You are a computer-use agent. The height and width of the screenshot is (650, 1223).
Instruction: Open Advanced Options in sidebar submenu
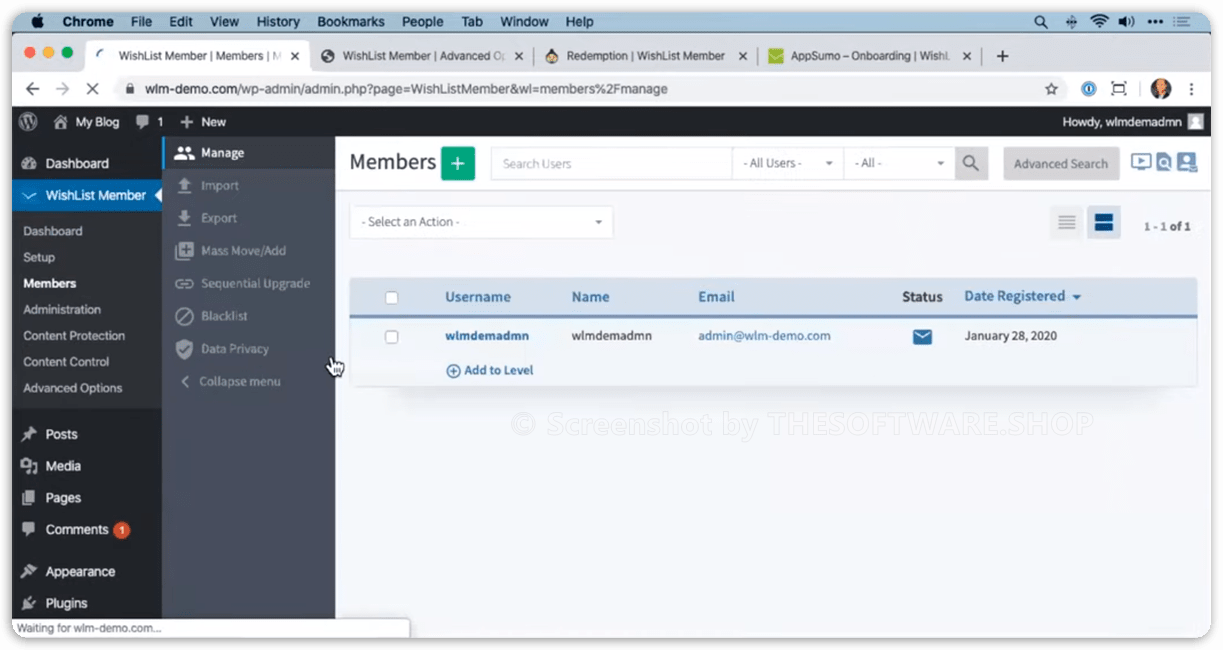pyautogui.click(x=73, y=388)
